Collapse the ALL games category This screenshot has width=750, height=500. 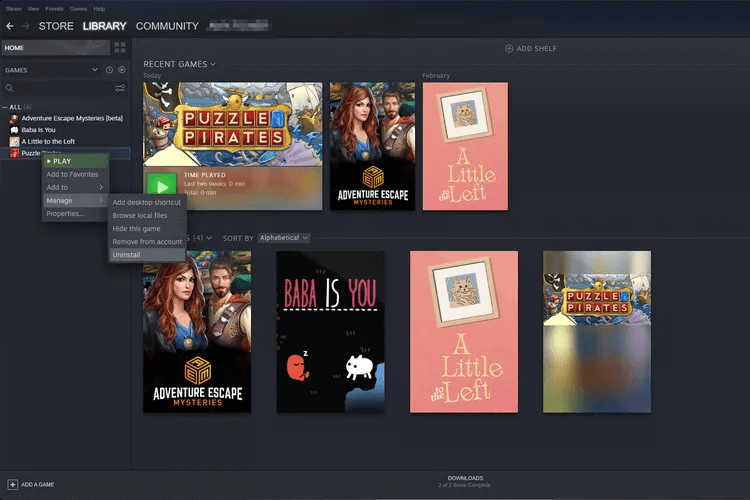coord(5,107)
